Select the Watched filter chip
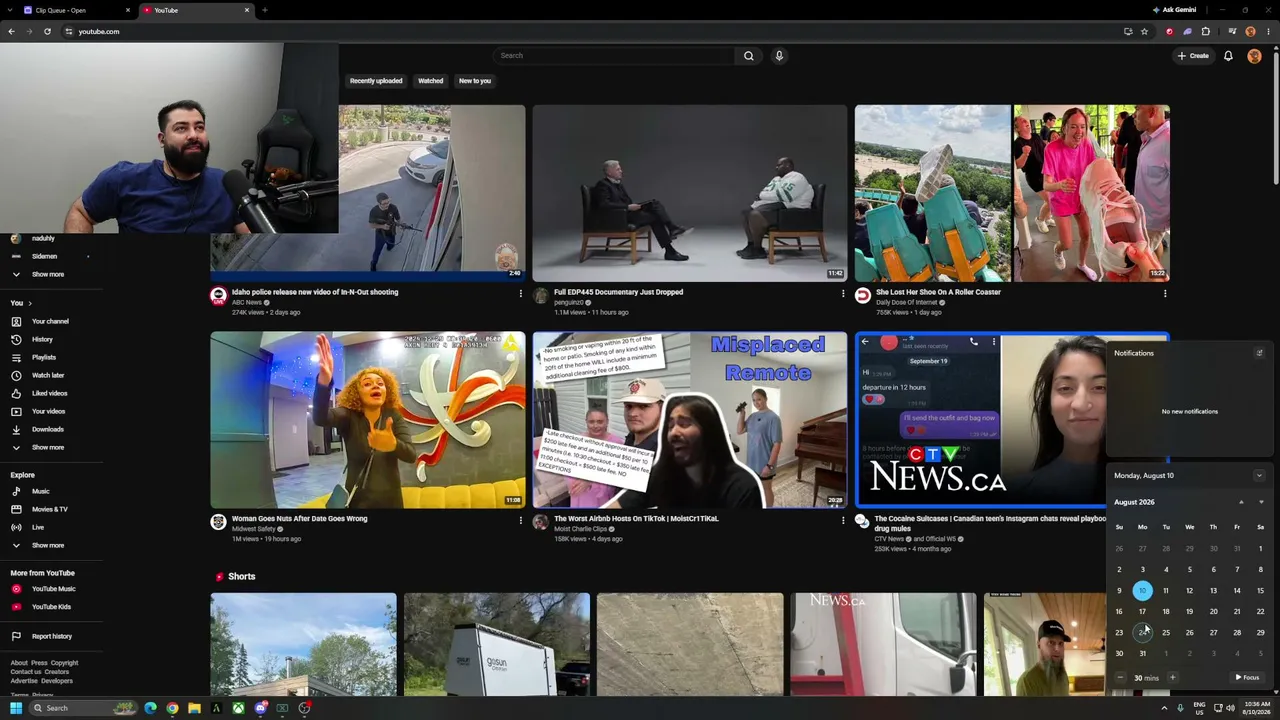 [x=431, y=81]
